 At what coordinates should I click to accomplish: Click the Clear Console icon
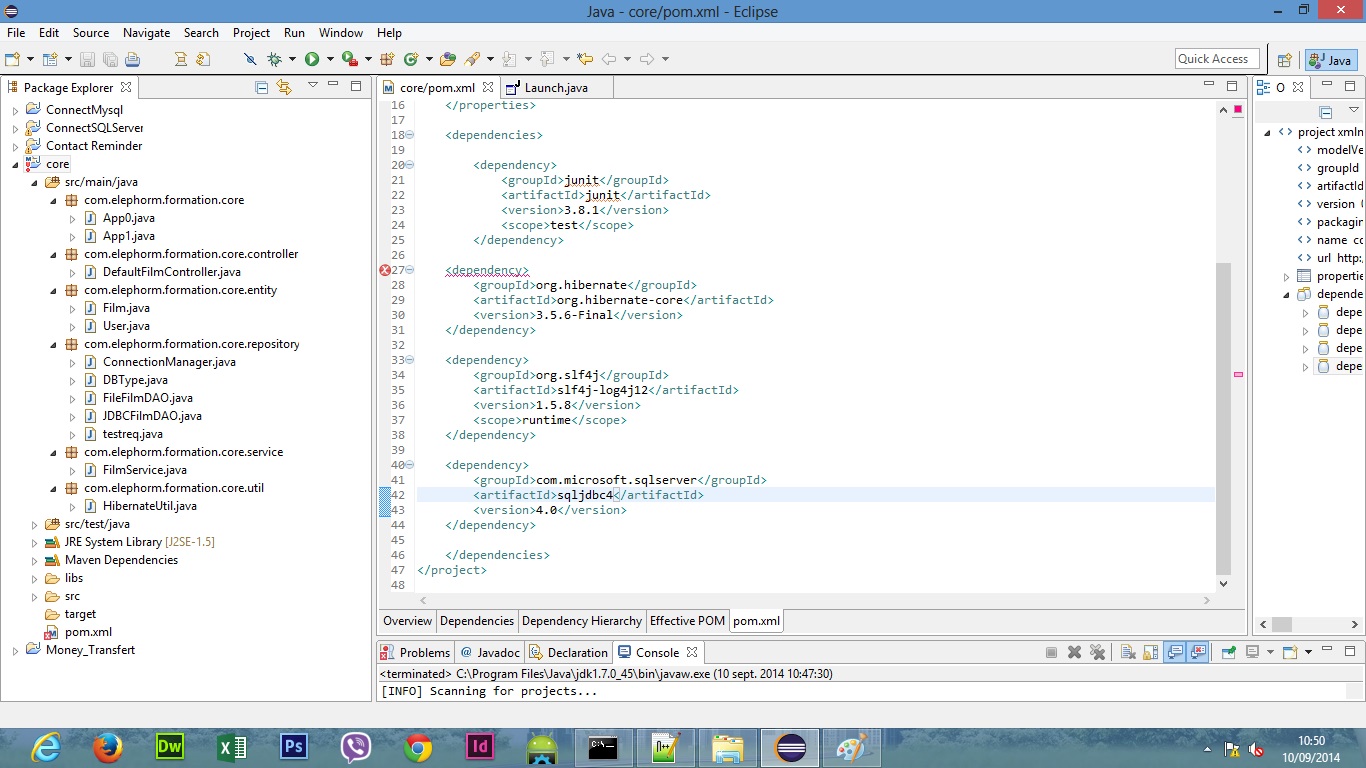pos(1128,652)
